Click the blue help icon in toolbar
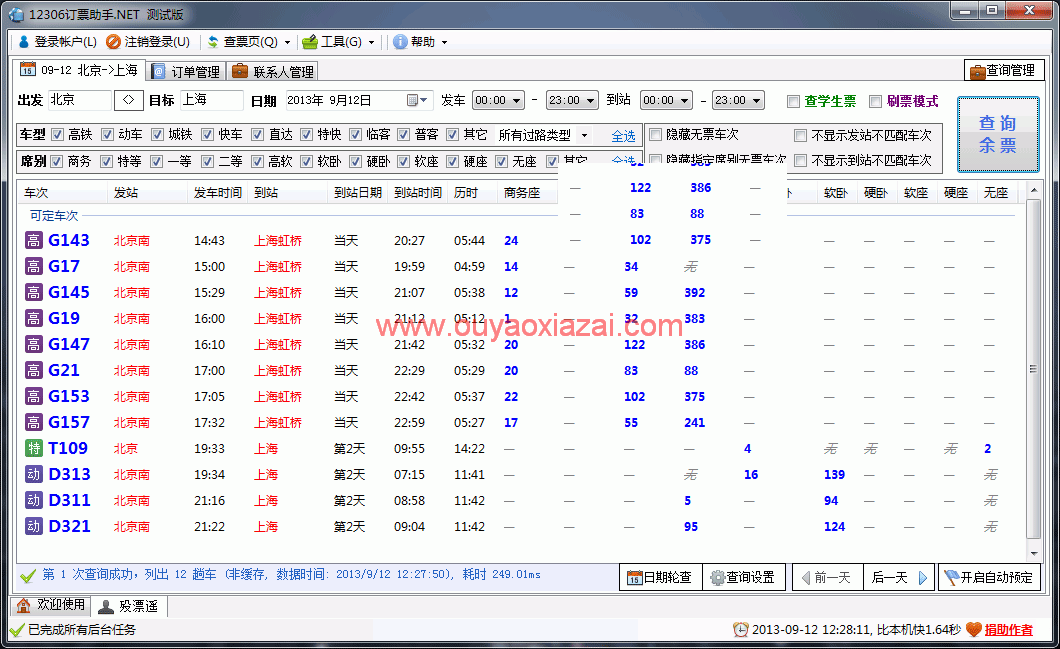 pos(400,42)
